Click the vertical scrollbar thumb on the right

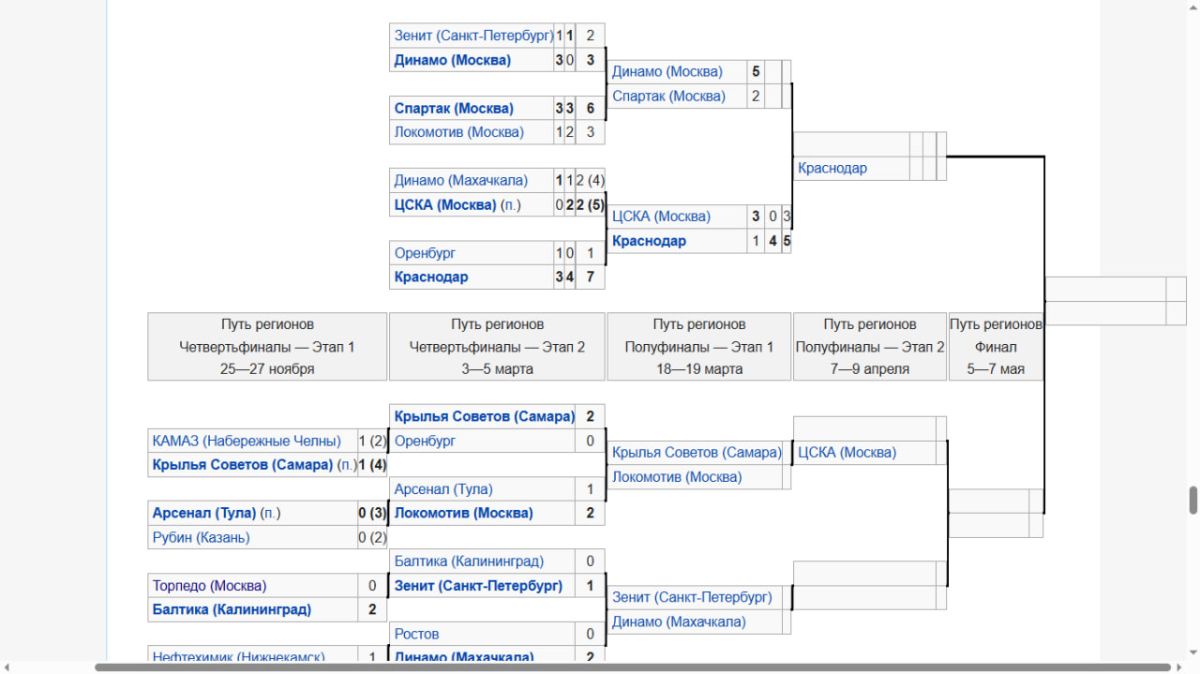[x=1192, y=499]
